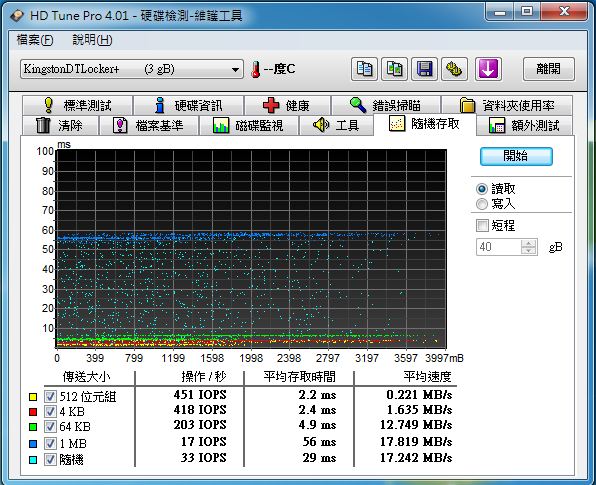Open the 說明(H) menu

92,40
